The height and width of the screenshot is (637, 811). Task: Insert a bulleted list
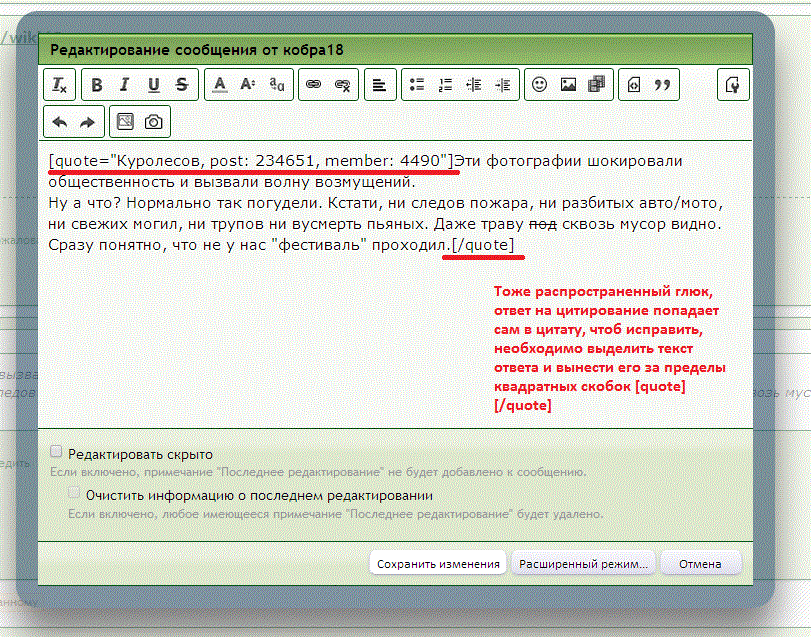(418, 86)
